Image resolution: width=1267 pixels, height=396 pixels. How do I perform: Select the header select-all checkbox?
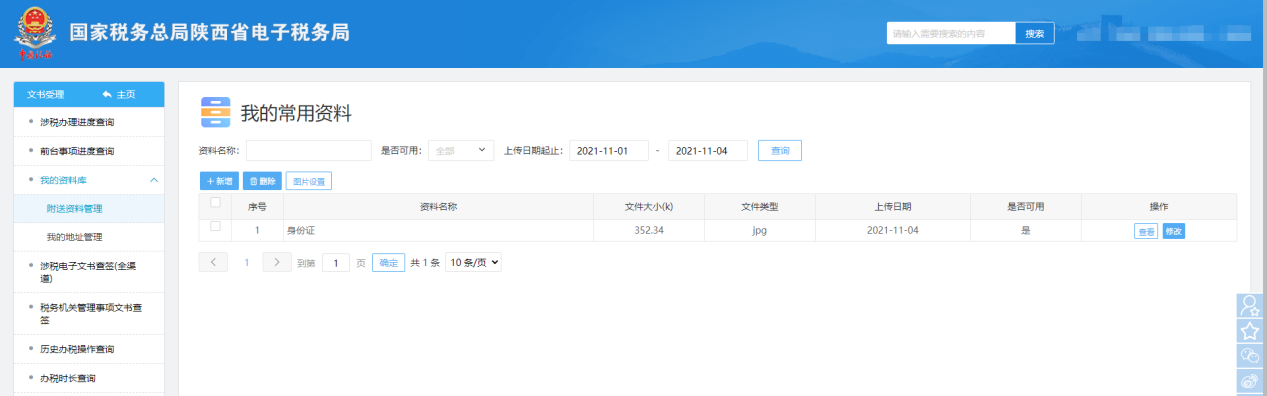[215, 203]
